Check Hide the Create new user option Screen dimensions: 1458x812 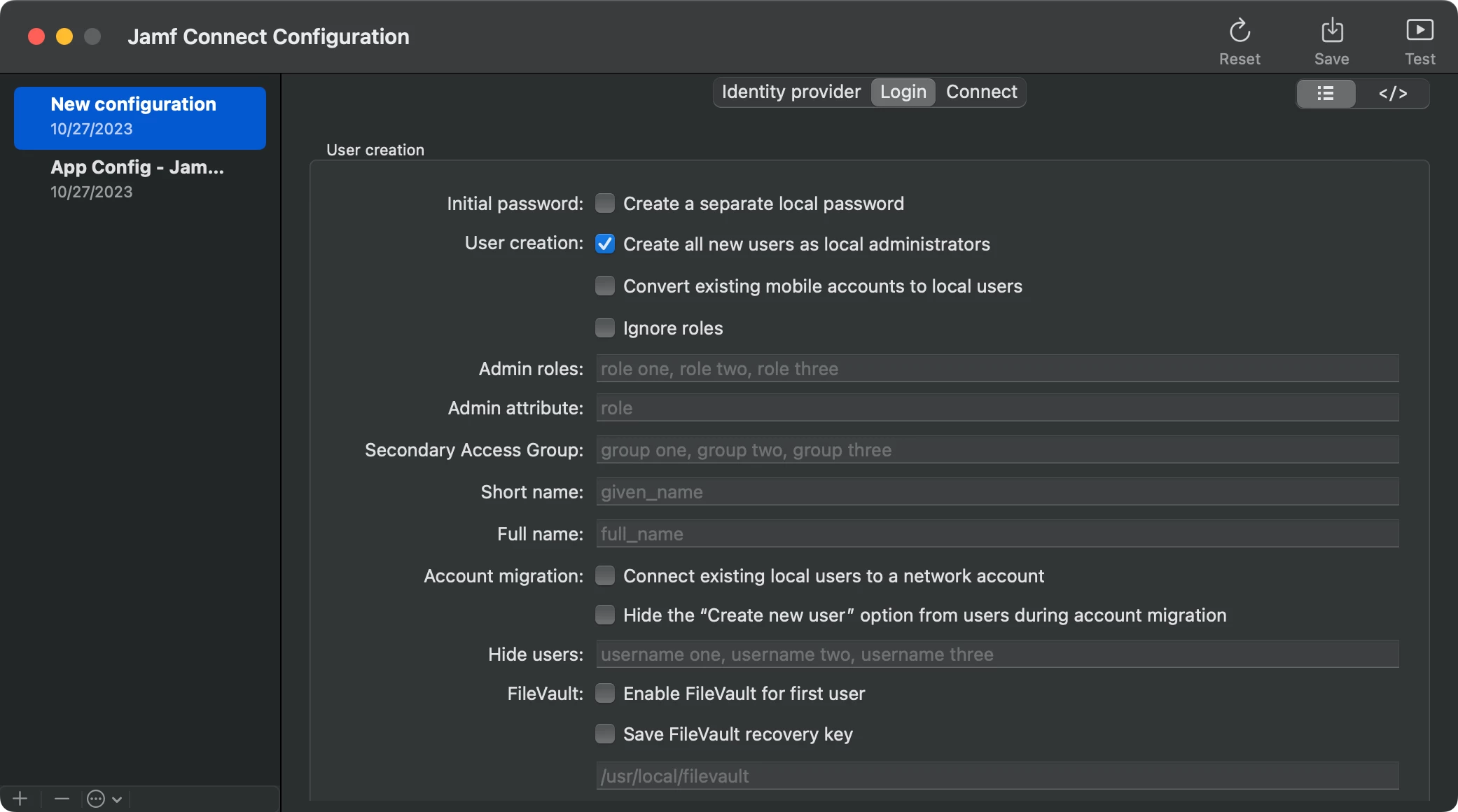[605, 615]
